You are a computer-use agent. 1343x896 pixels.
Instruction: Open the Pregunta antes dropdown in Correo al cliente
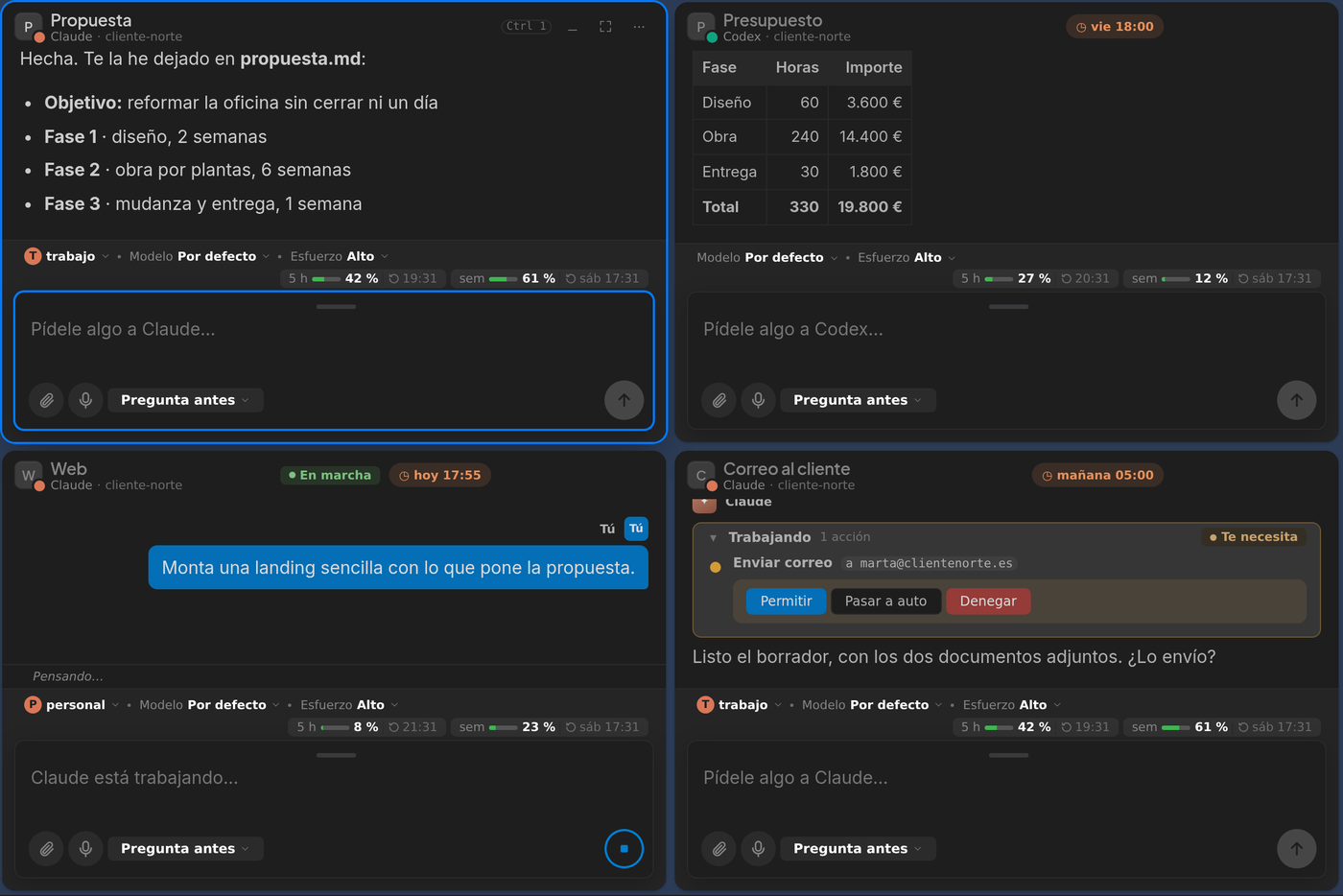858,848
